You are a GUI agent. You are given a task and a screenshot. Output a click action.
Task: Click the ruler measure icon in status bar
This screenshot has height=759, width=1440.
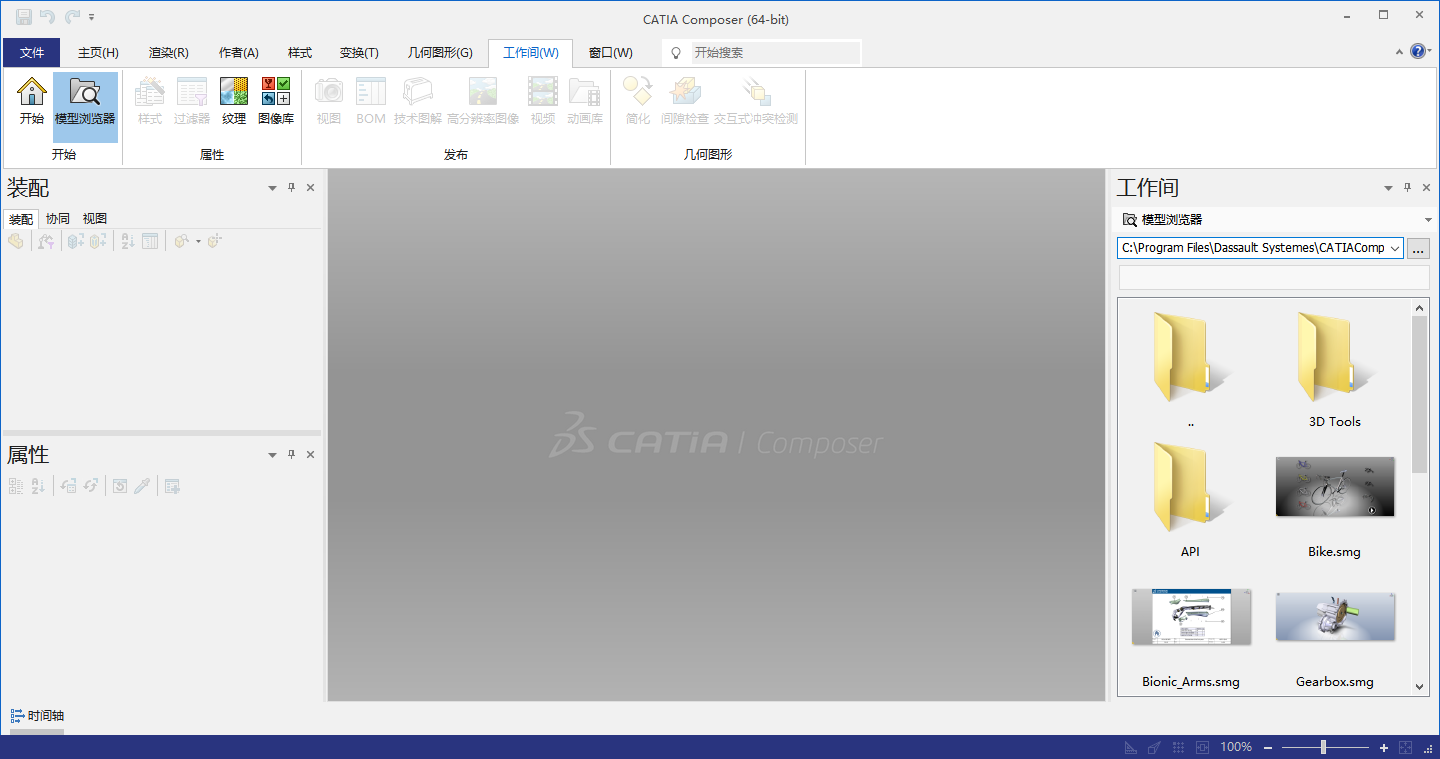click(x=1131, y=747)
